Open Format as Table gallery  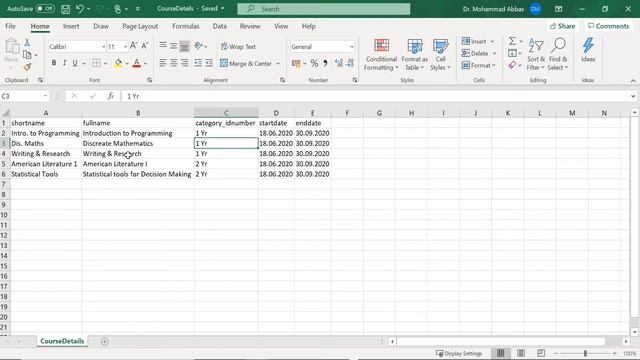pyautogui.click(x=415, y=55)
